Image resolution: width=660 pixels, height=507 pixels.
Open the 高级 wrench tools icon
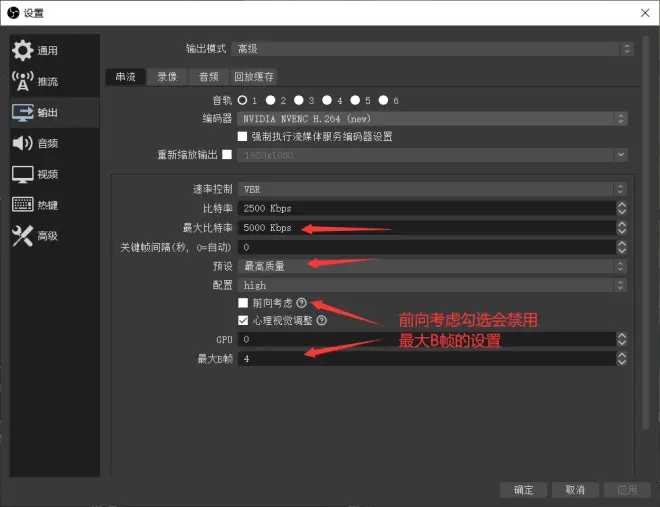(22, 236)
